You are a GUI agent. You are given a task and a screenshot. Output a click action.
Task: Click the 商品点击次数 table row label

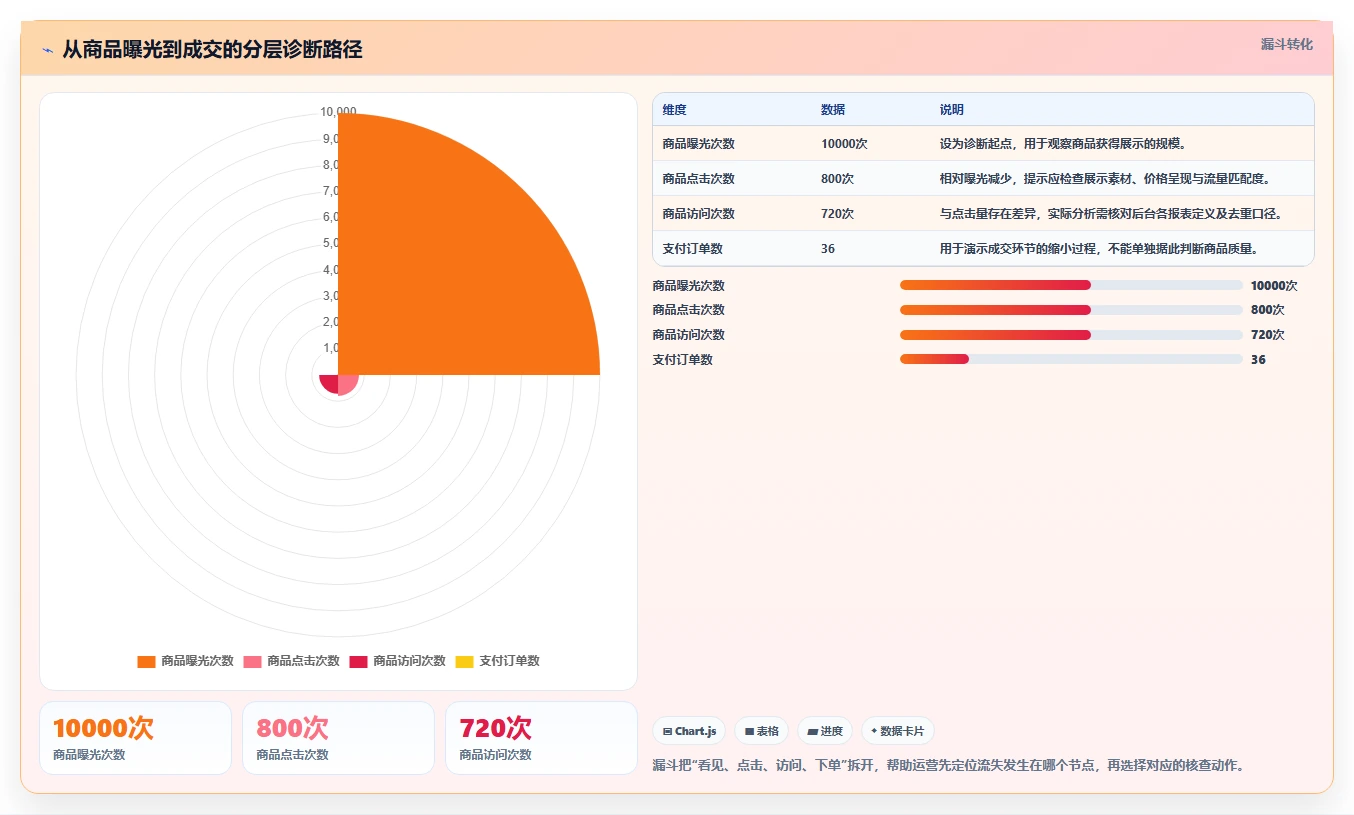coord(698,179)
